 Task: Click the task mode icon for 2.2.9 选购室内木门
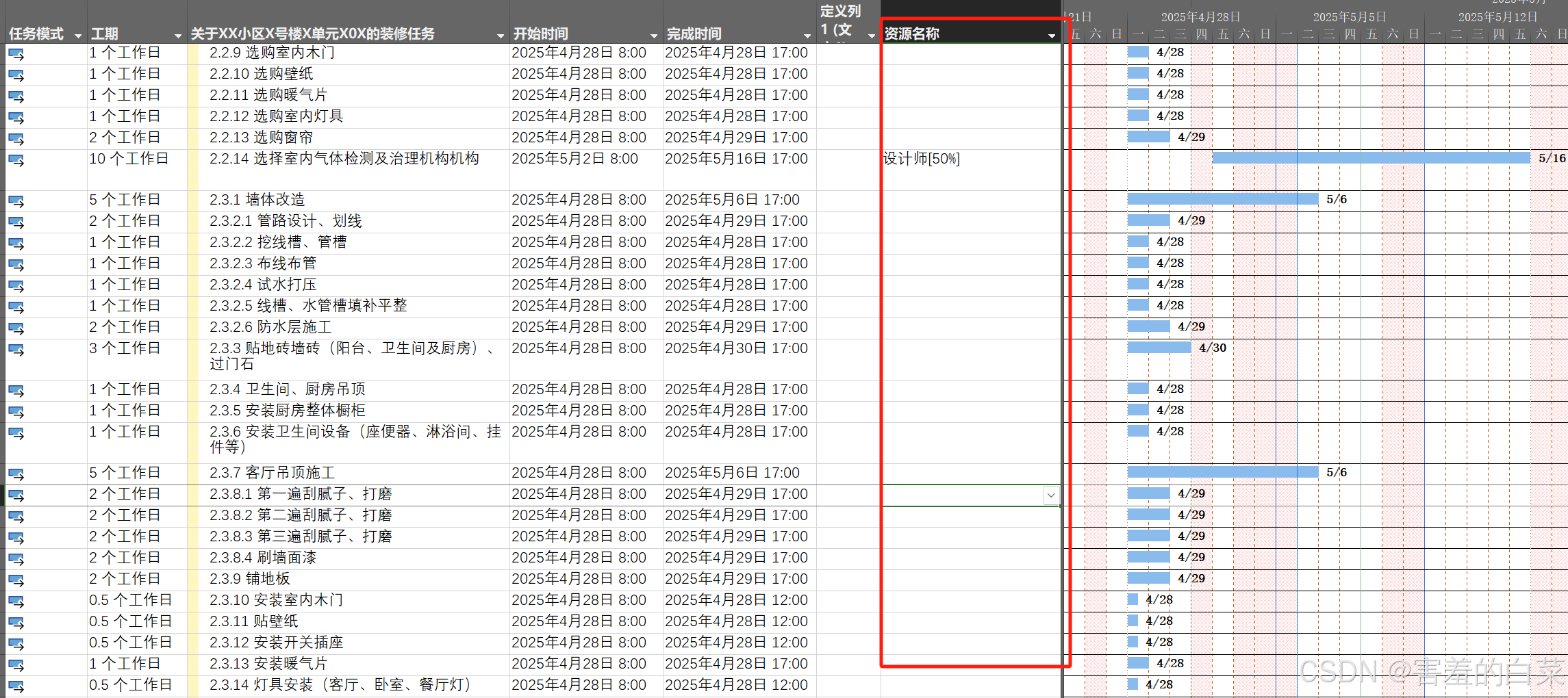click(16, 53)
